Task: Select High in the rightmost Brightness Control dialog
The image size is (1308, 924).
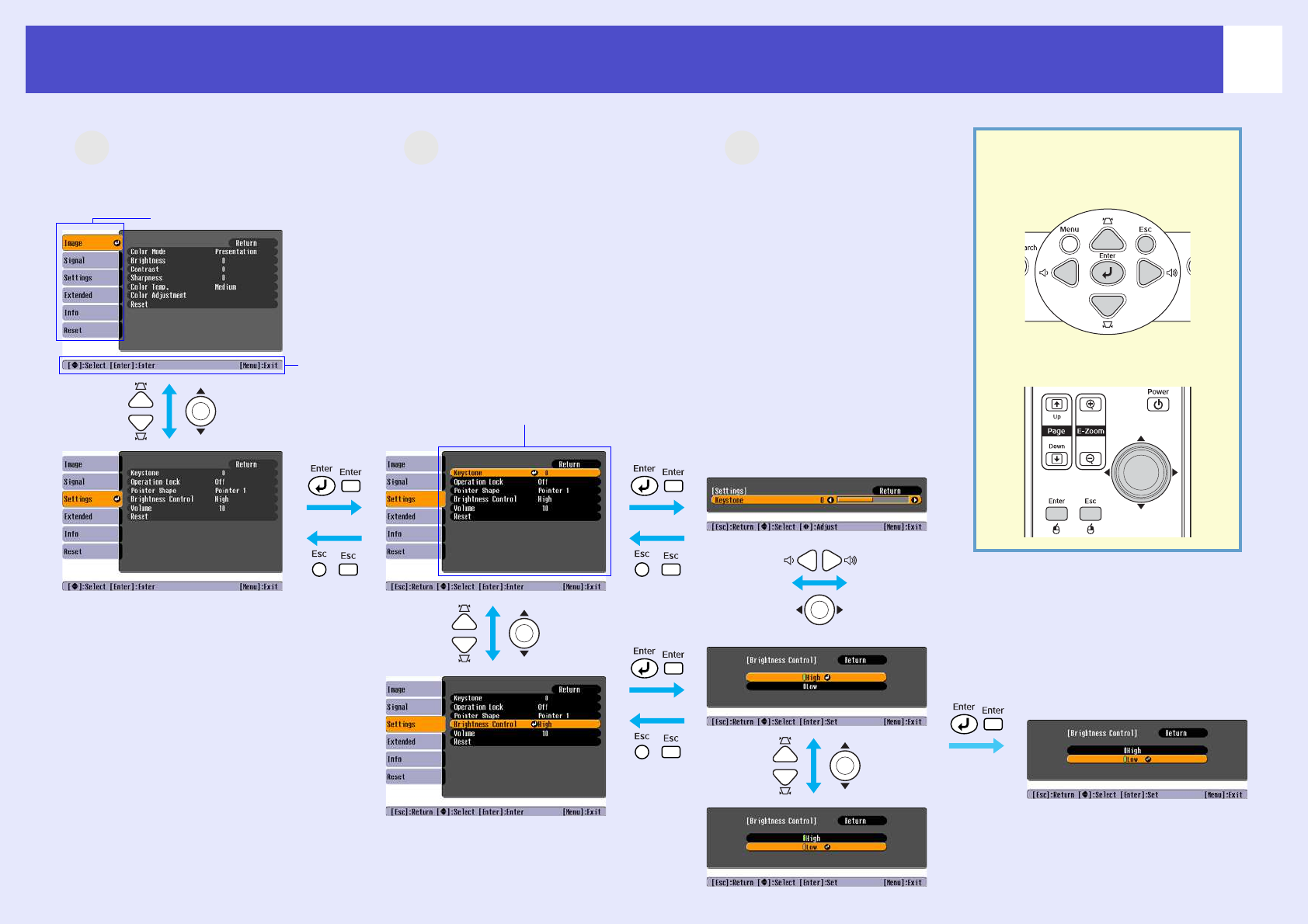Action: click(1136, 750)
